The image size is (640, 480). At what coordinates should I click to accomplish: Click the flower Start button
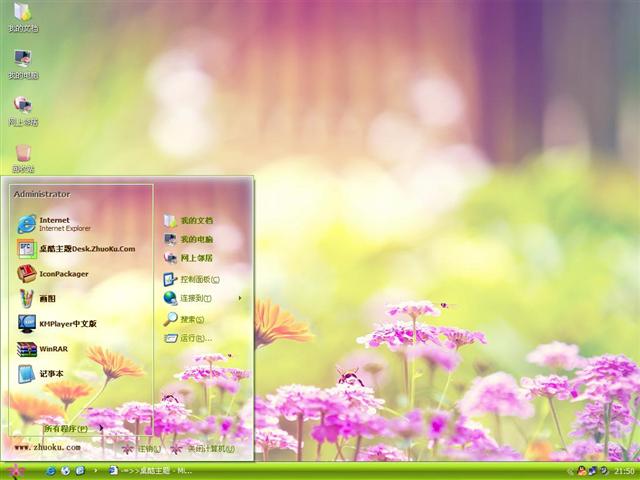tap(15, 471)
